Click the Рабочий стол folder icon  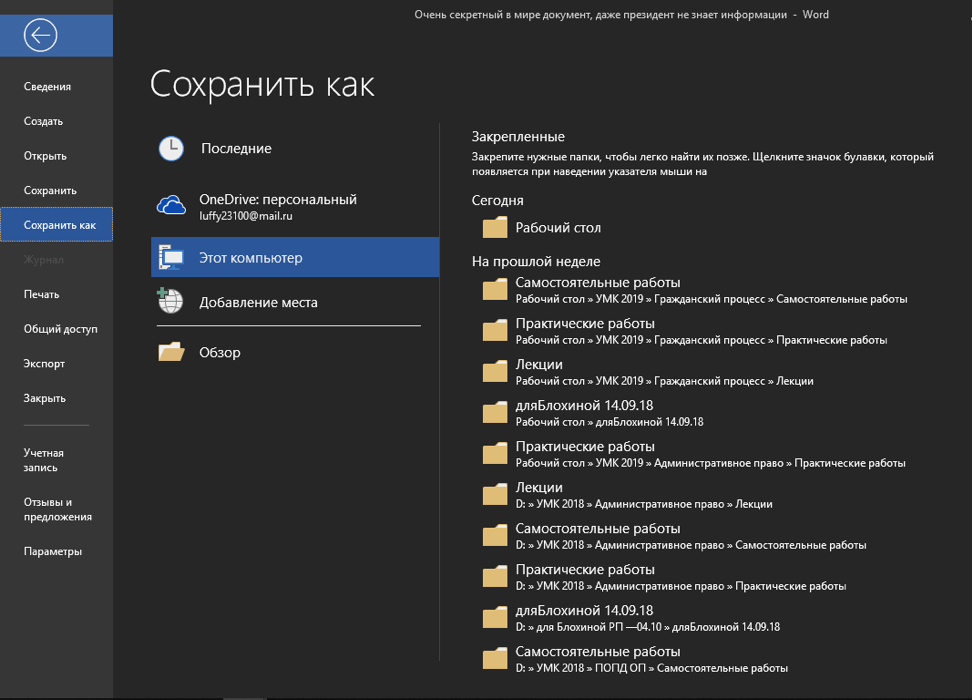click(495, 228)
